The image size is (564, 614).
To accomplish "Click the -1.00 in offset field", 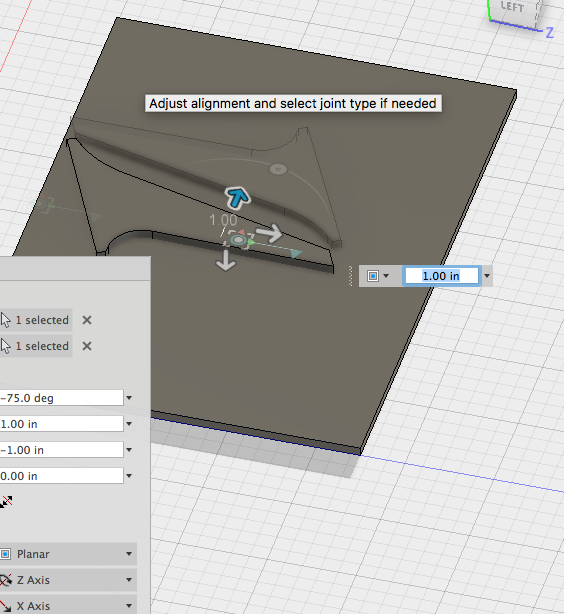I will coord(61,450).
